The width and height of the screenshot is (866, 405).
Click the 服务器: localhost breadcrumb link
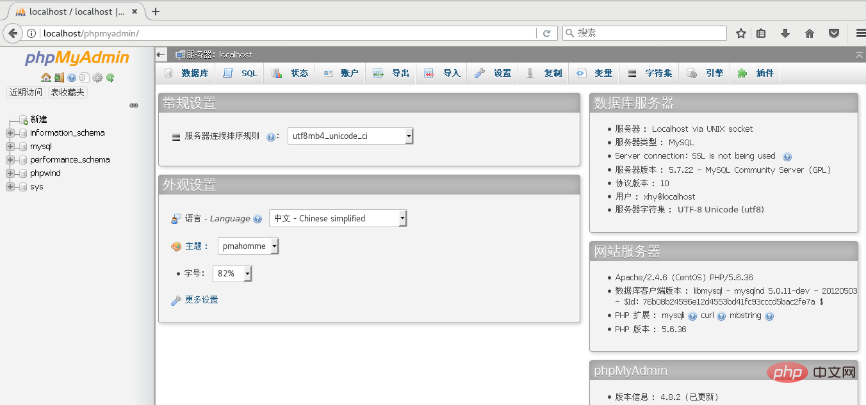point(219,54)
